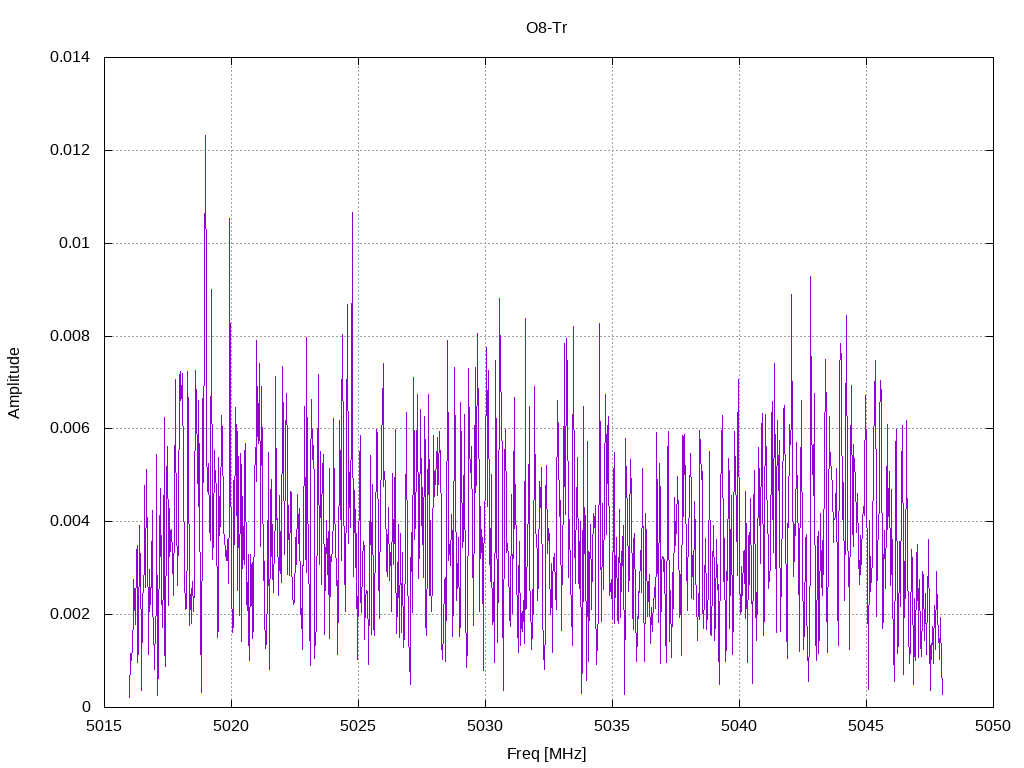Click the x-axis tick label 5040

coord(739,726)
